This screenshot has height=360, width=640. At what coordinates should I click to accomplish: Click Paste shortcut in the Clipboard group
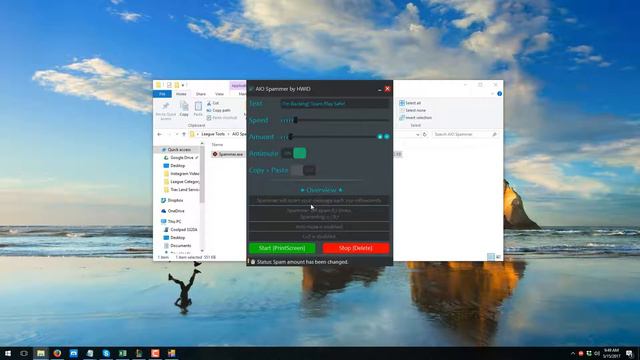(x=222, y=118)
